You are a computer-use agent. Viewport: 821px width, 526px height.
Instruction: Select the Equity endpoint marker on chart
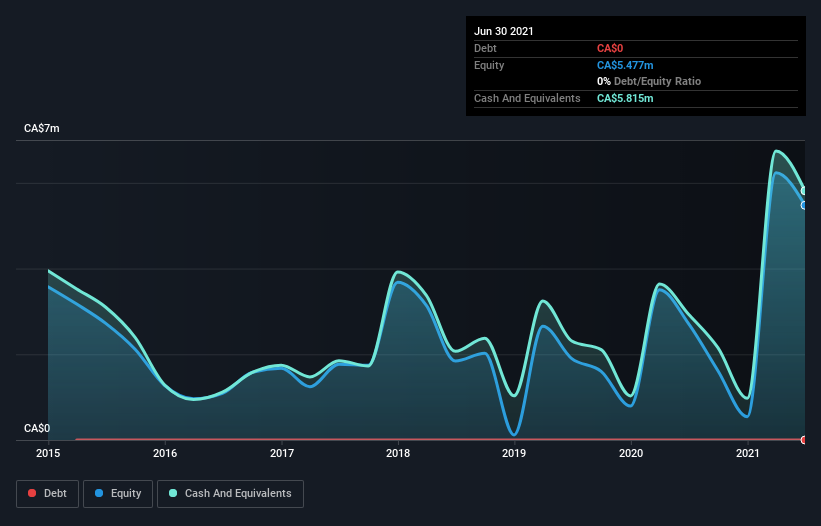[x=804, y=205]
